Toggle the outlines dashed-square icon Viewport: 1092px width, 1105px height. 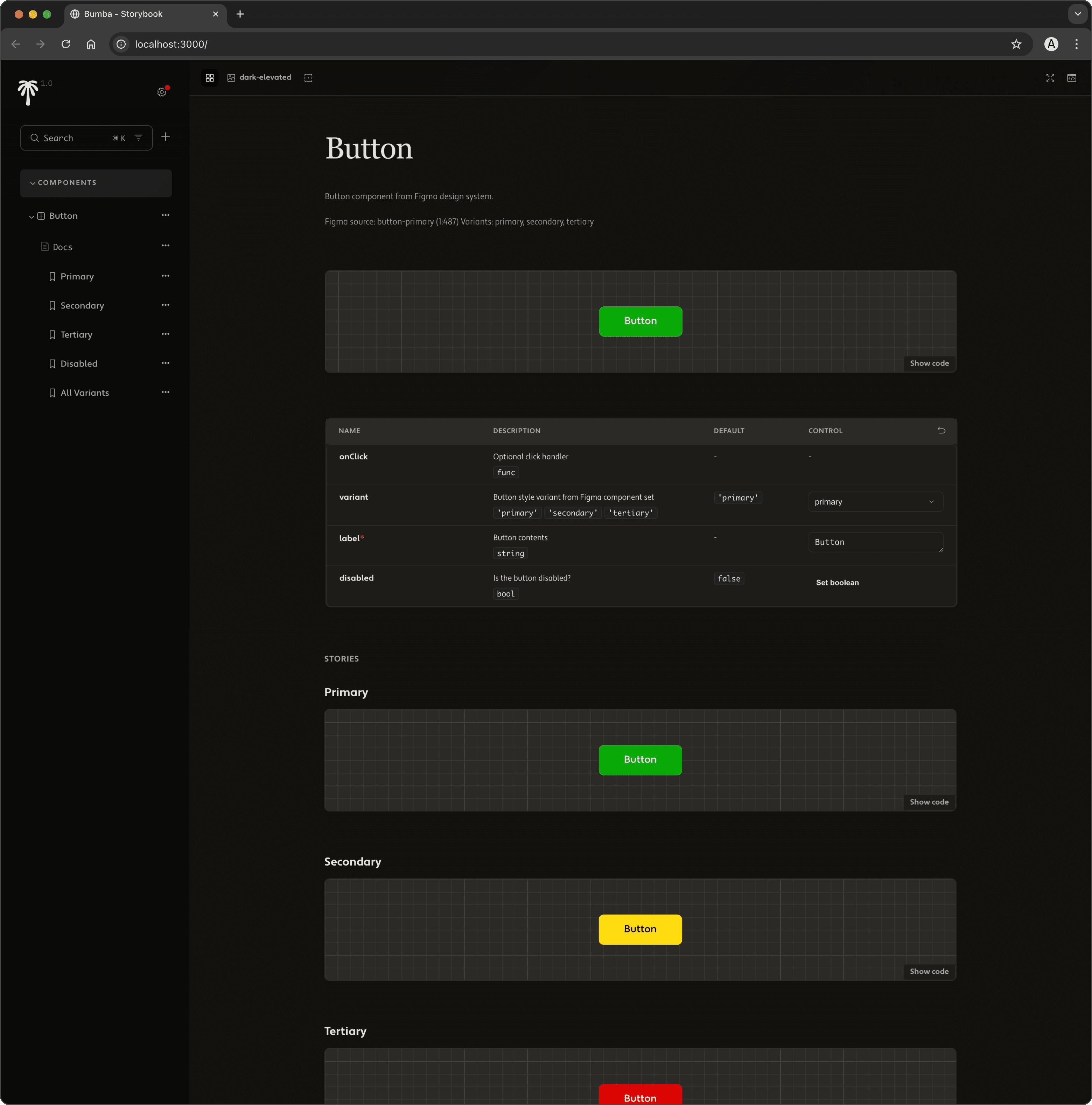click(308, 78)
